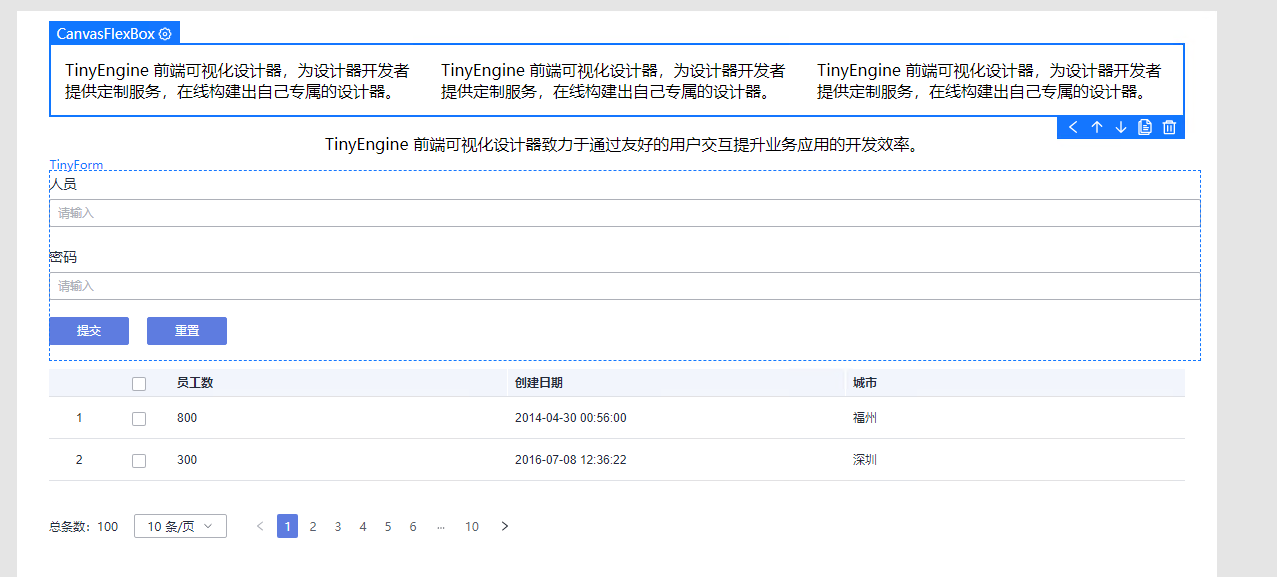Click the 创建日期 column header
1277x577 pixels.
point(538,383)
